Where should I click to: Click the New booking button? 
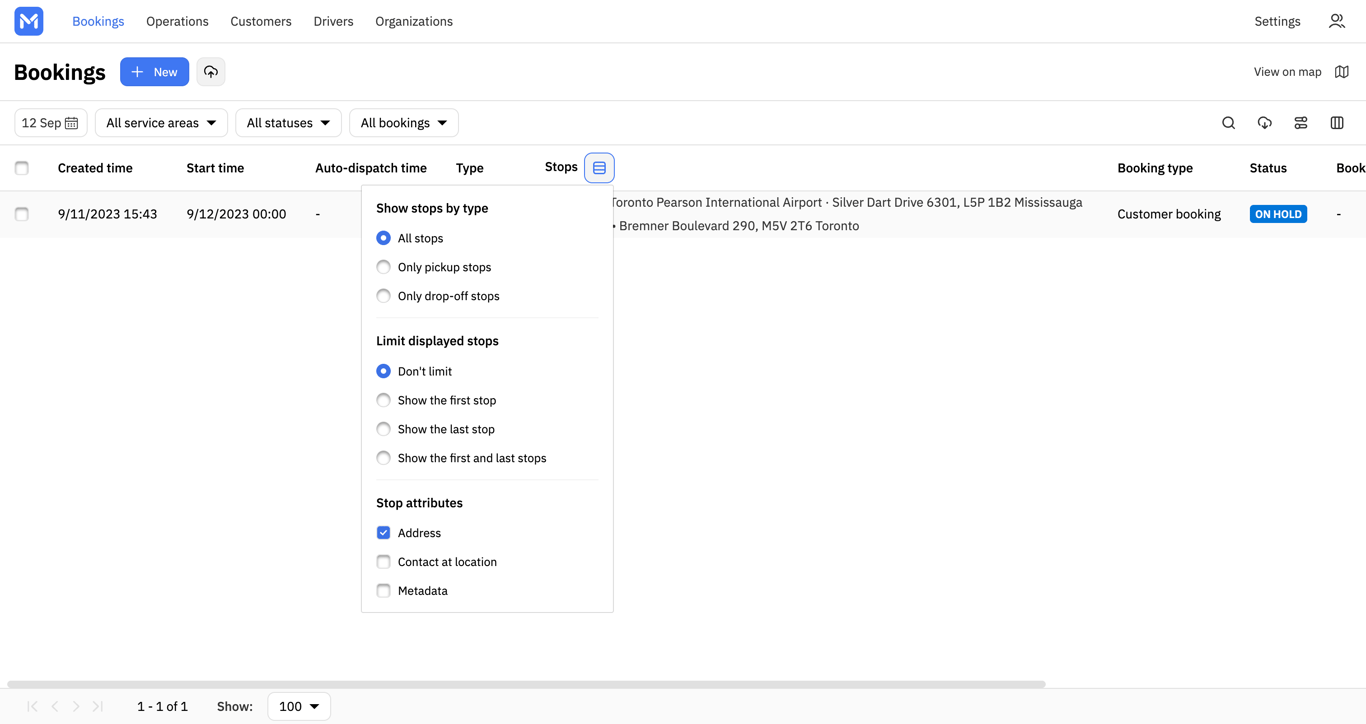click(154, 72)
